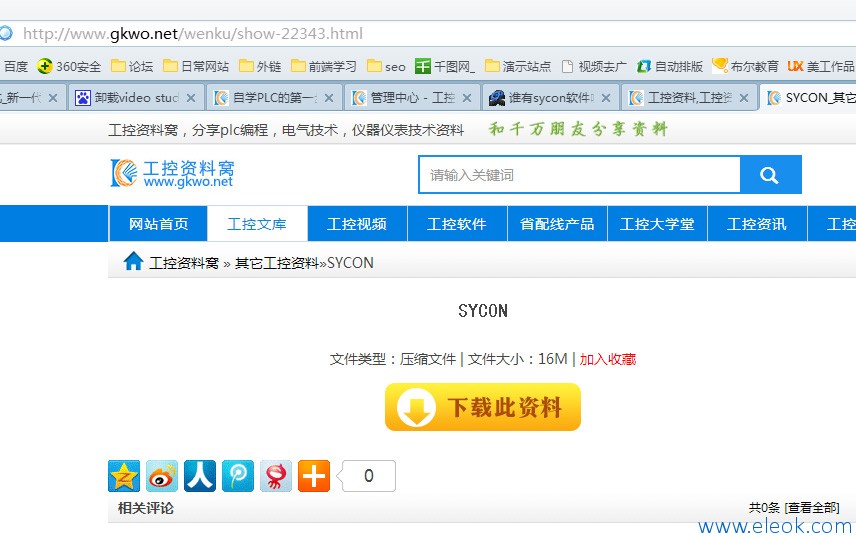Open the 论坛 bookmark folder
This screenshot has height=538, width=856.
tap(132, 67)
